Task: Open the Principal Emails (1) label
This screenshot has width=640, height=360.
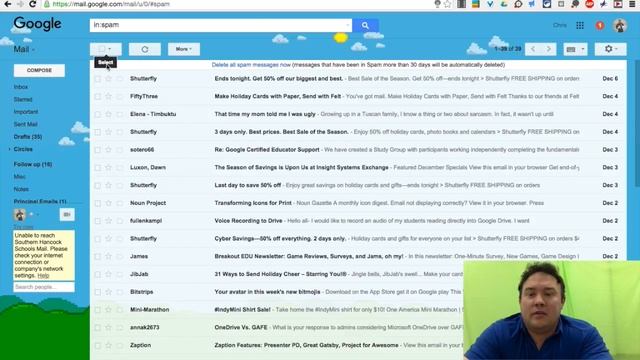Action: 40,202
